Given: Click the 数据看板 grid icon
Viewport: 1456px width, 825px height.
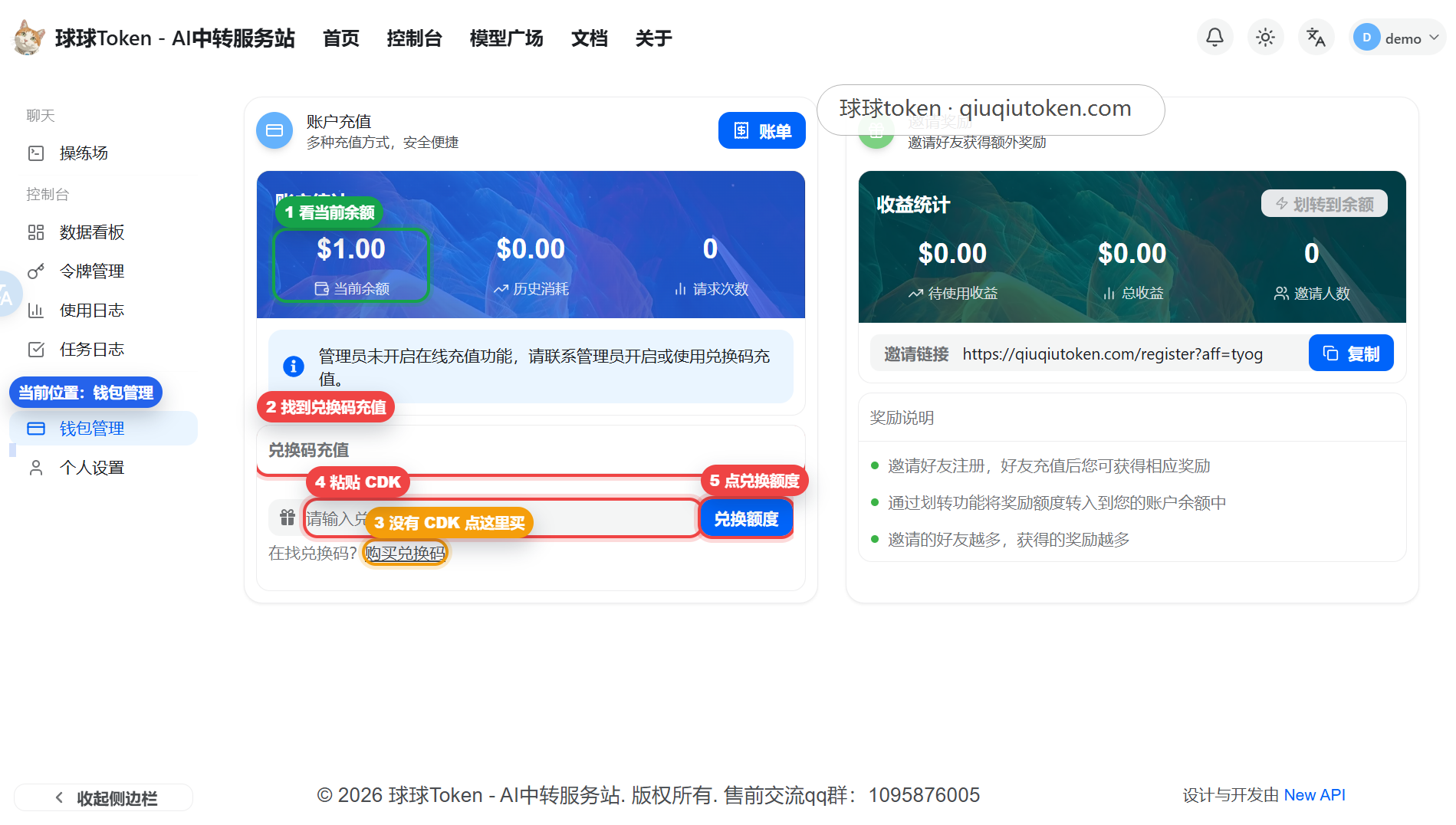Looking at the screenshot, I should [x=36, y=232].
